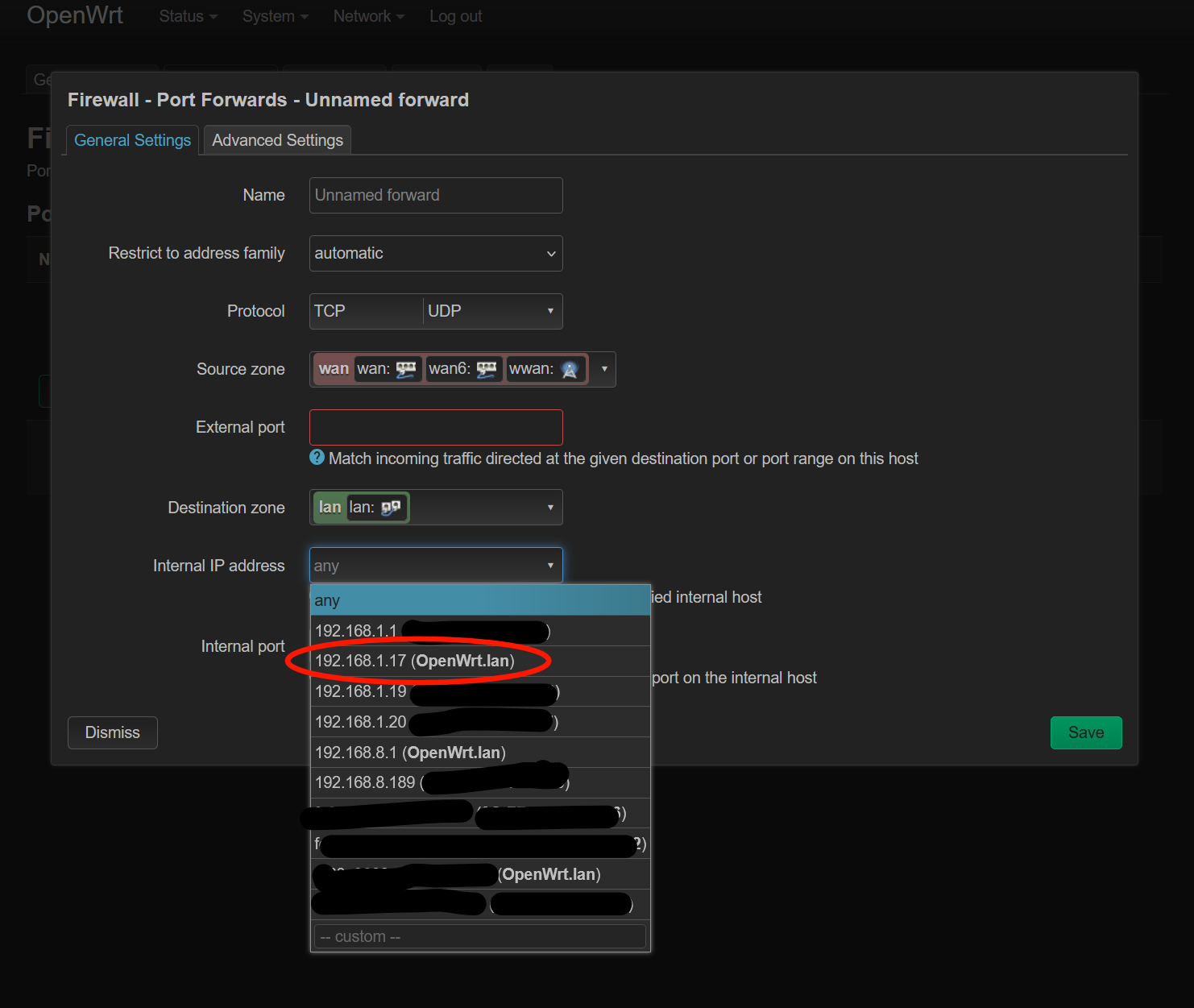
Task: Click the External port help icon
Action: point(317,458)
